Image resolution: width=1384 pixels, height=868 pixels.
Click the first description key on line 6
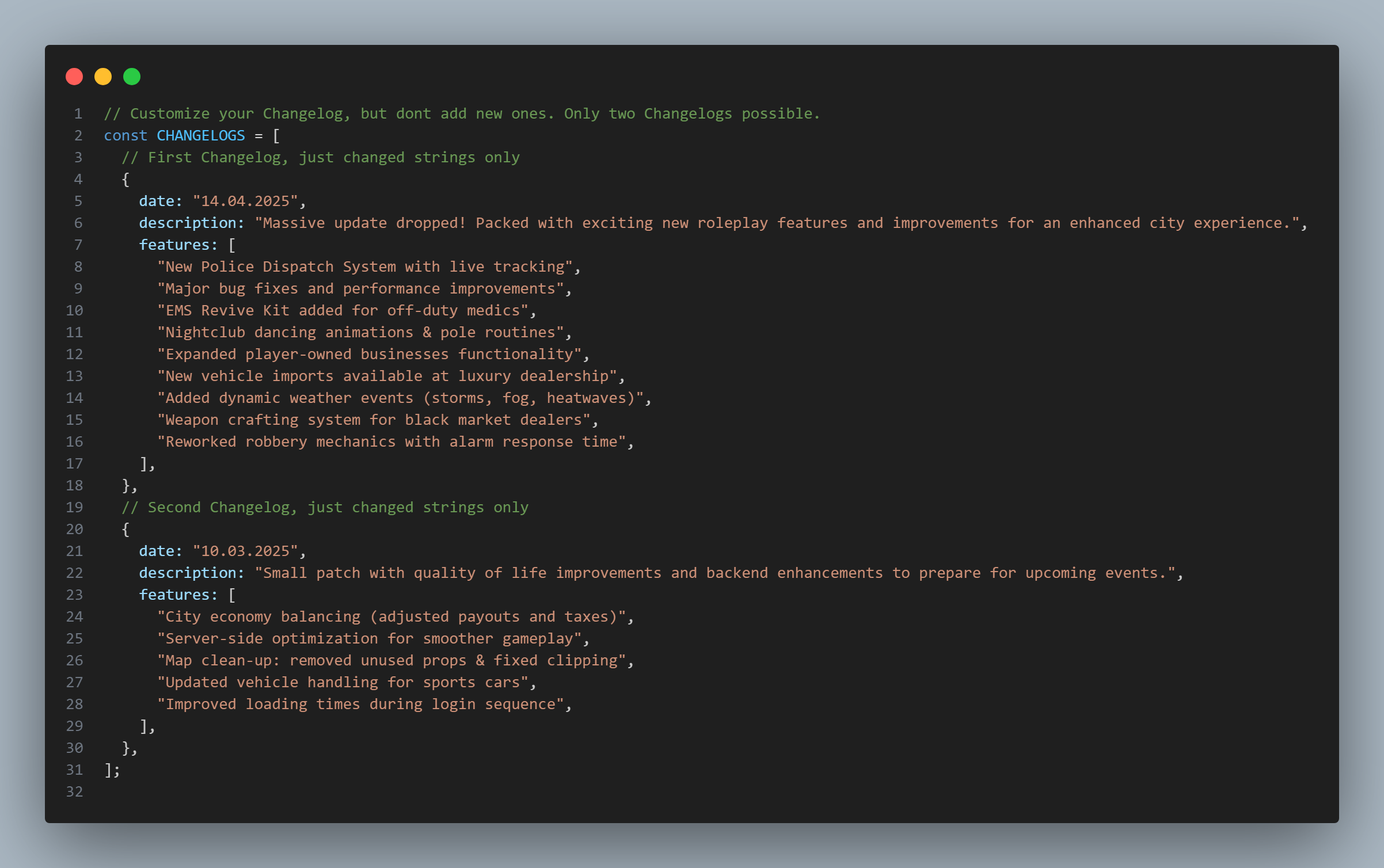tap(192, 223)
